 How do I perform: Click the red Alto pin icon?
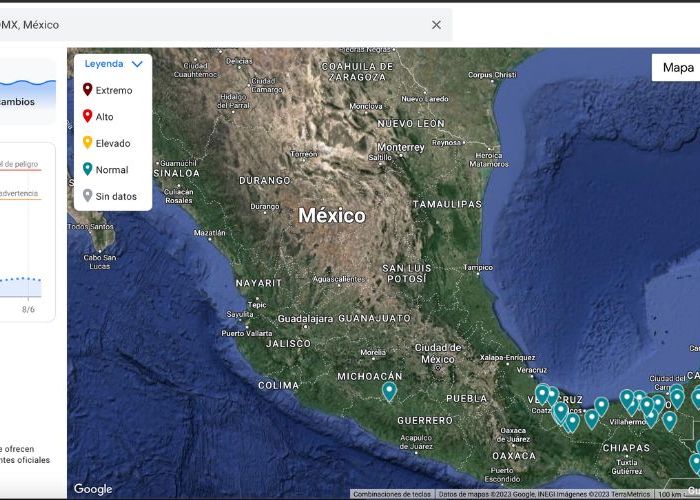click(x=88, y=116)
